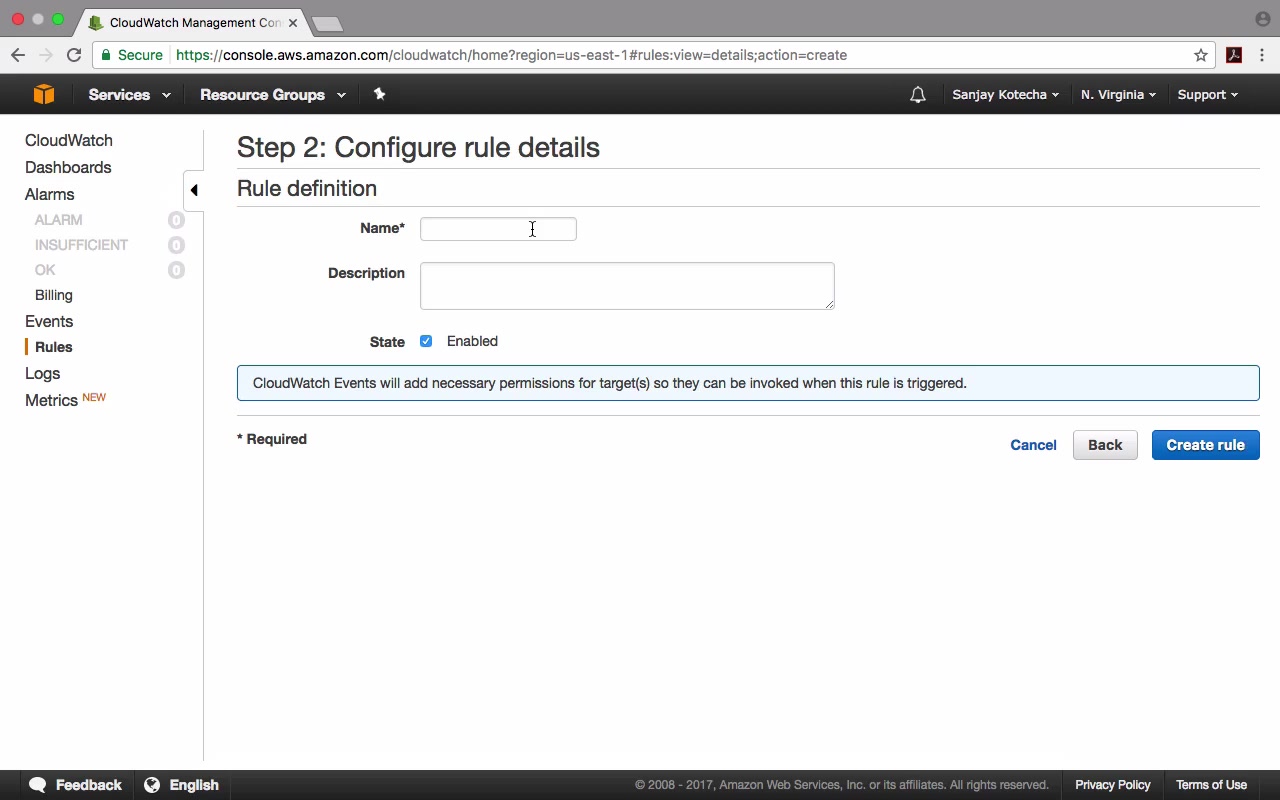1280x800 pixels.
Task: Click the pin shortcut icon in navbar
Action: 379,94
